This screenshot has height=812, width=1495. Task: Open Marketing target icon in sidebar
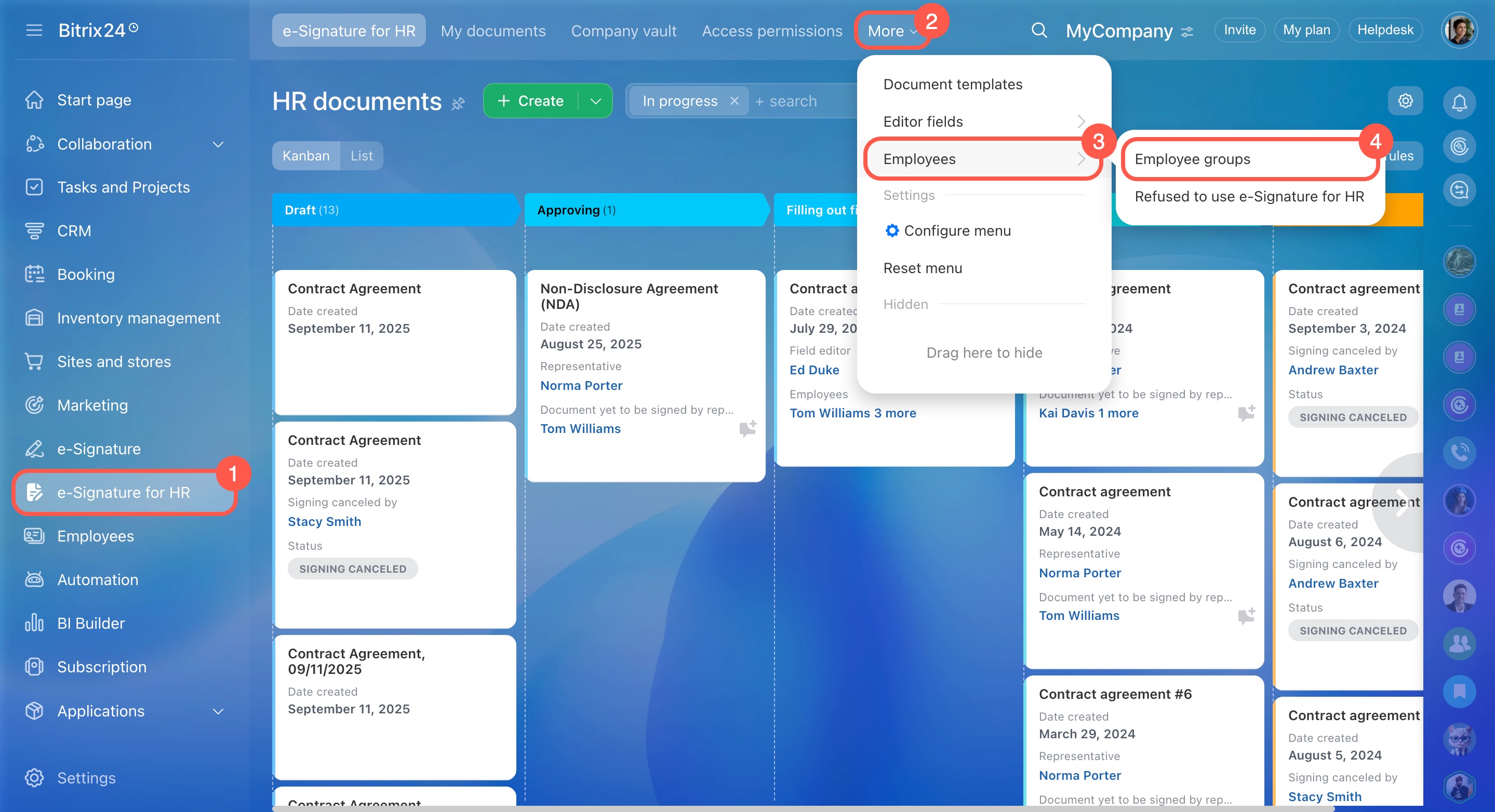(x=34, y=405)
